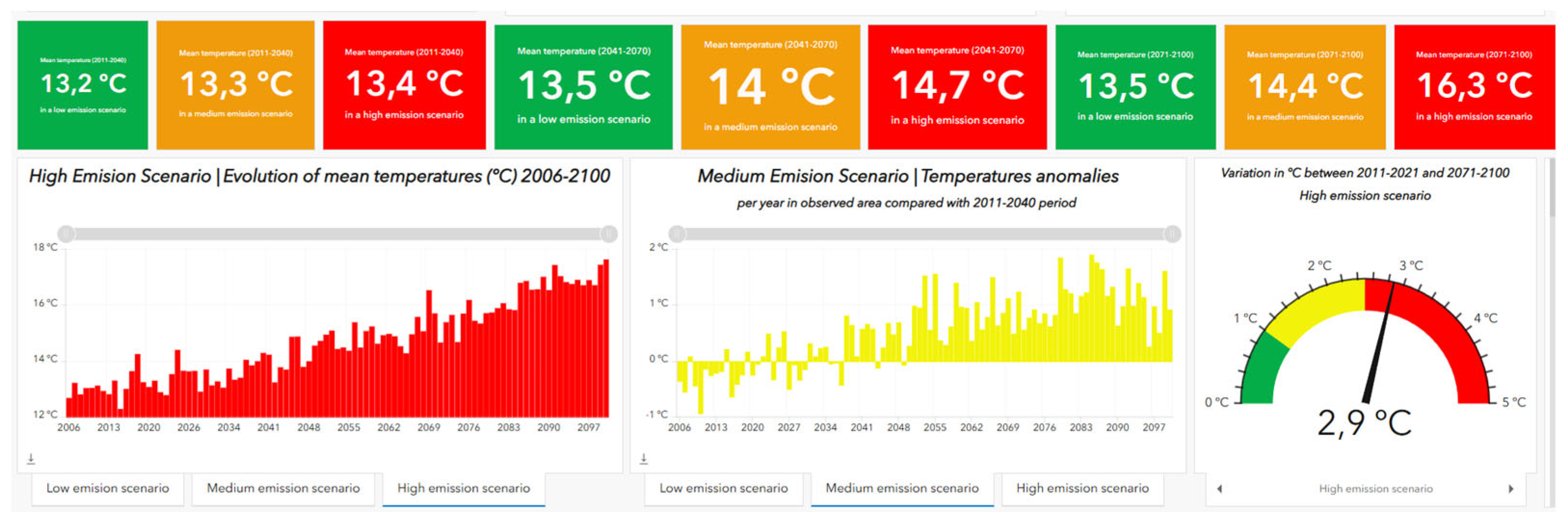The image size is (1568, 529).
Task: Click the 0 °C label on the gauge
Action: tap(1217, 402)
